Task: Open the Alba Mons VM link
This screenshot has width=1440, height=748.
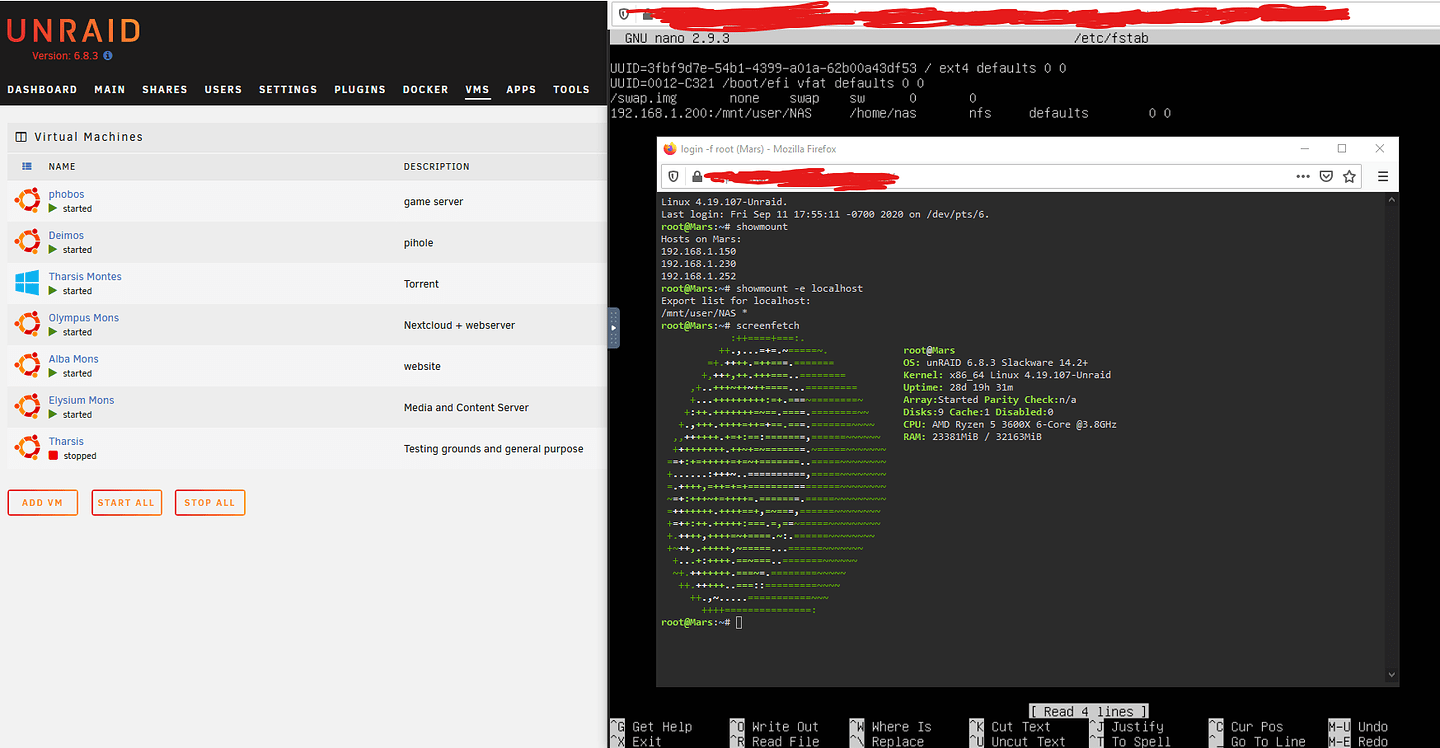Action: coord(74,358)
